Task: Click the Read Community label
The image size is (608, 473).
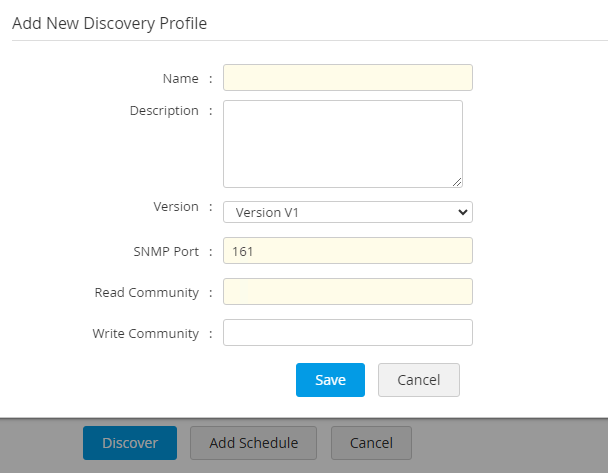Action: pyautogui.click(x=146, y=292)
